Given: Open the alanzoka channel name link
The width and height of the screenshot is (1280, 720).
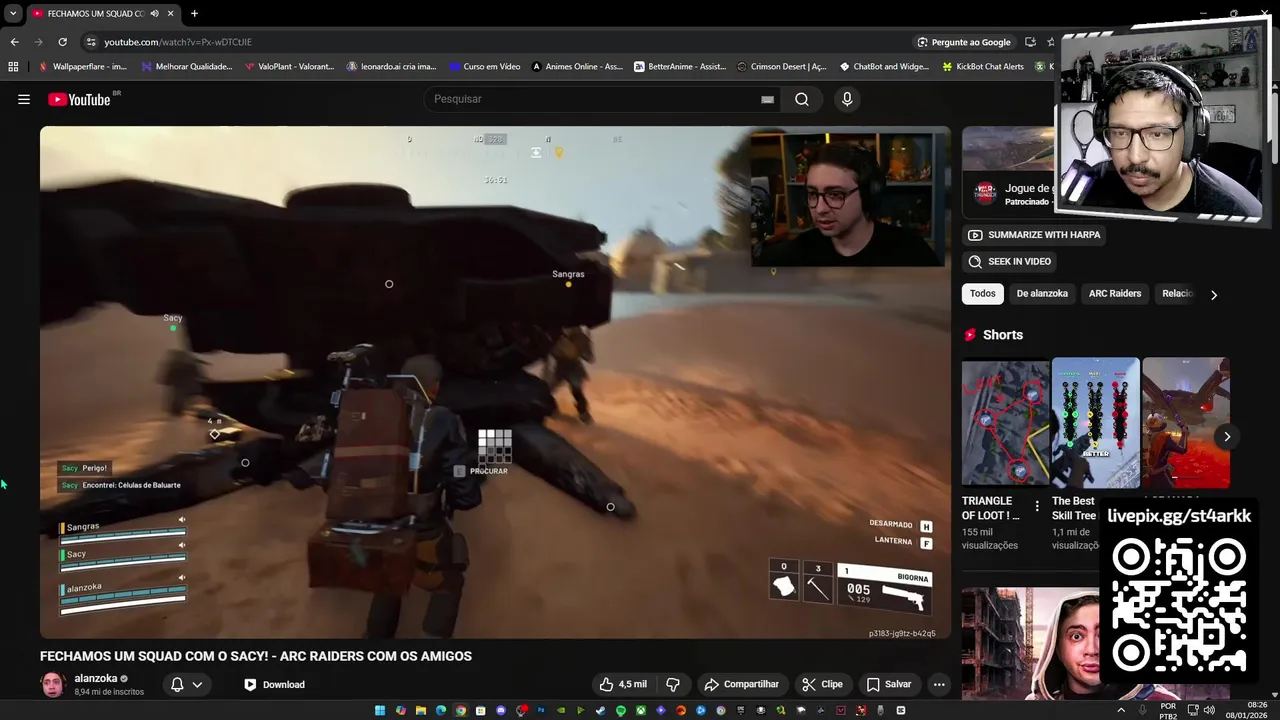Looking at the screenshot, I should click(96, 678).
